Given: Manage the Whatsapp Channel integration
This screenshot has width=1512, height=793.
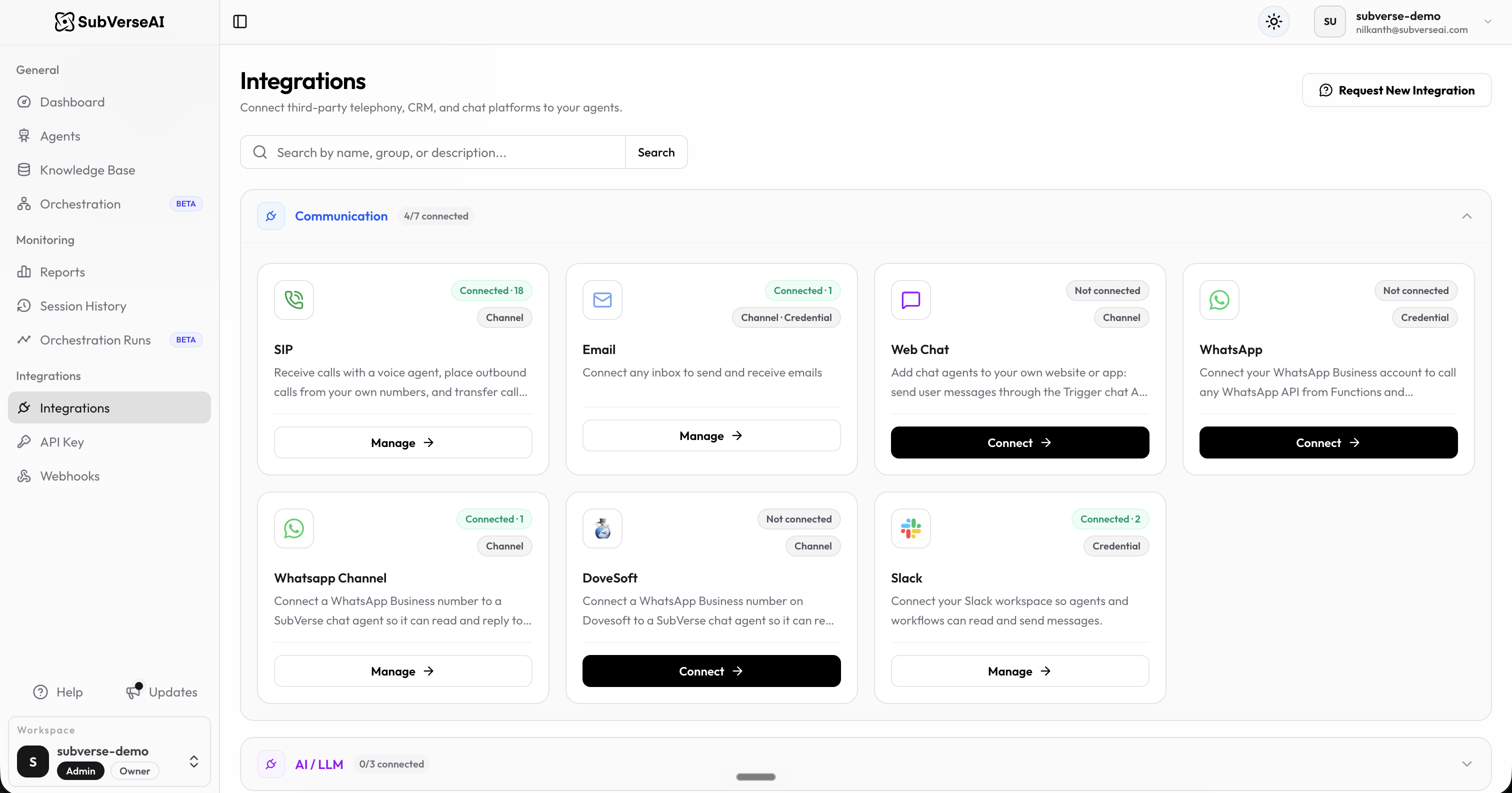Looking at the screenshot, I should click(402, 671).
